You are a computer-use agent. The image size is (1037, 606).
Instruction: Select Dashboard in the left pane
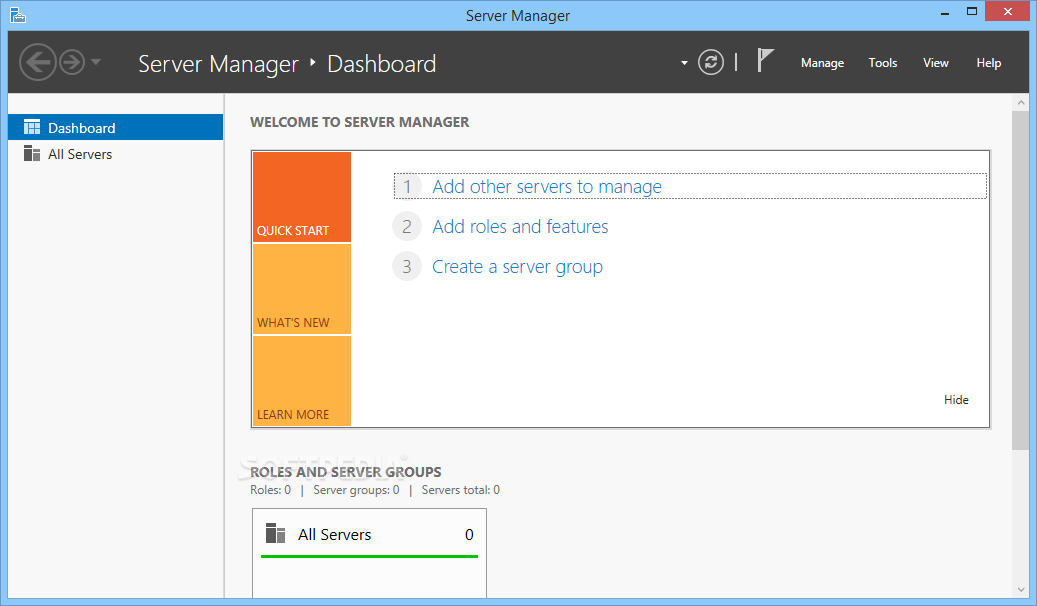pos(116,127)
